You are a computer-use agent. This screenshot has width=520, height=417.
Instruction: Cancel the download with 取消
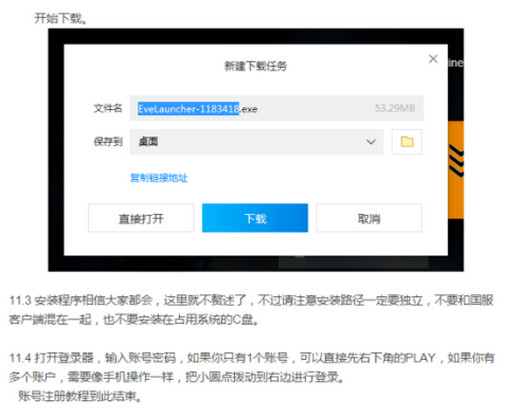pyautogui.click(x=369, y=218)
